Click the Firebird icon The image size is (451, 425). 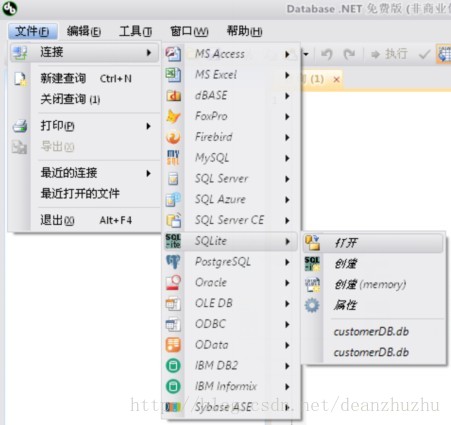pos(173,137)
